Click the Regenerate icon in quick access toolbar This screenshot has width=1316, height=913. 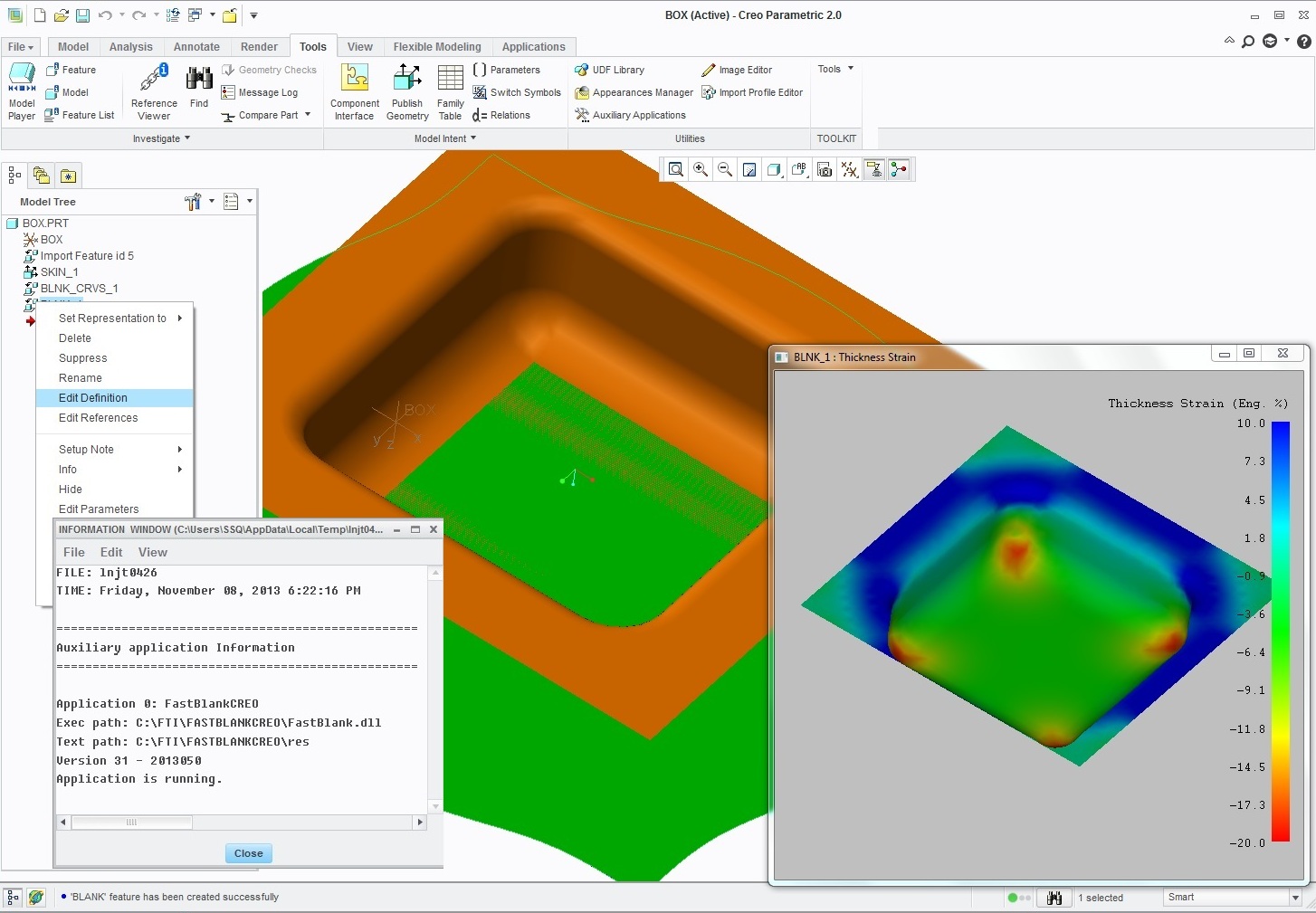[173, 15]
